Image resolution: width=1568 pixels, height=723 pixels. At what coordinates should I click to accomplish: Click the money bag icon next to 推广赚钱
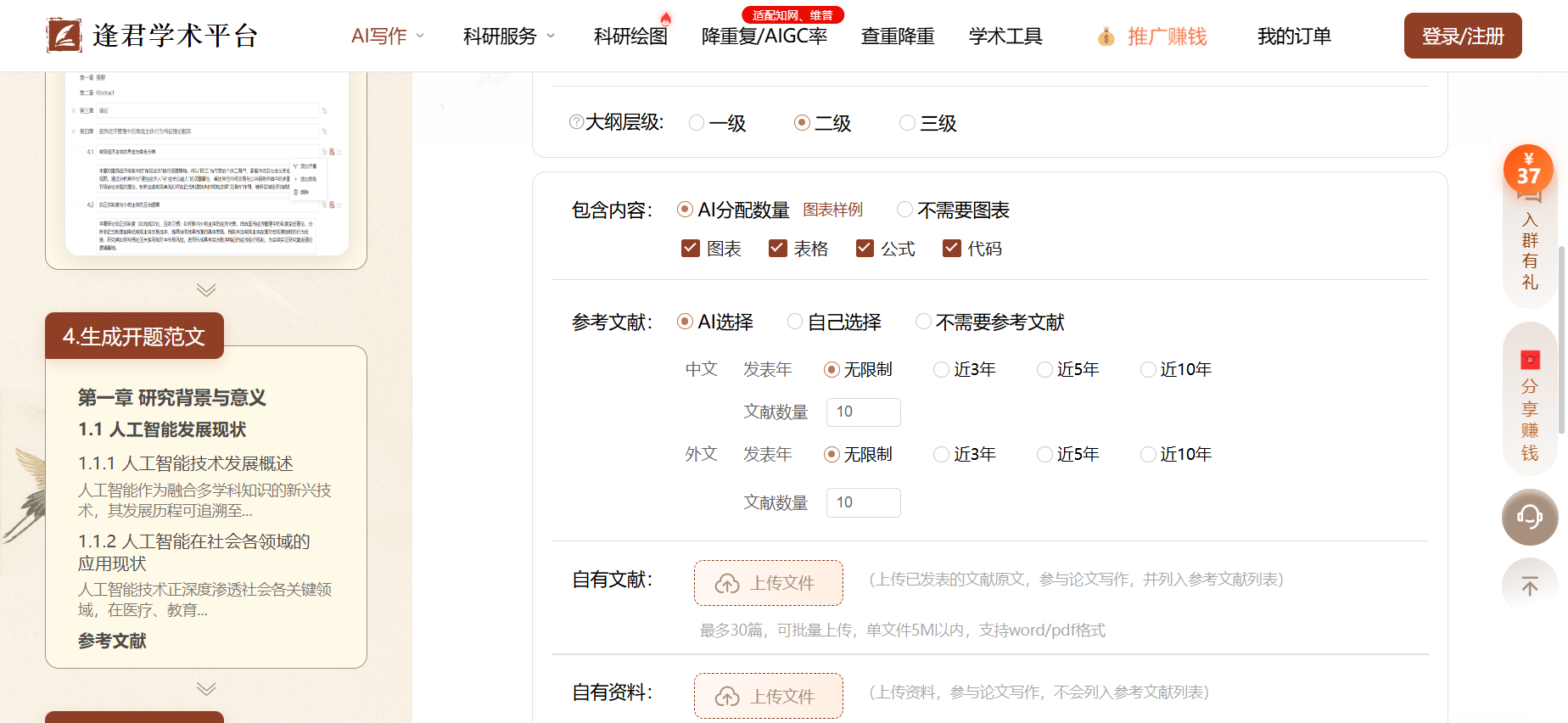[1106, 36]
